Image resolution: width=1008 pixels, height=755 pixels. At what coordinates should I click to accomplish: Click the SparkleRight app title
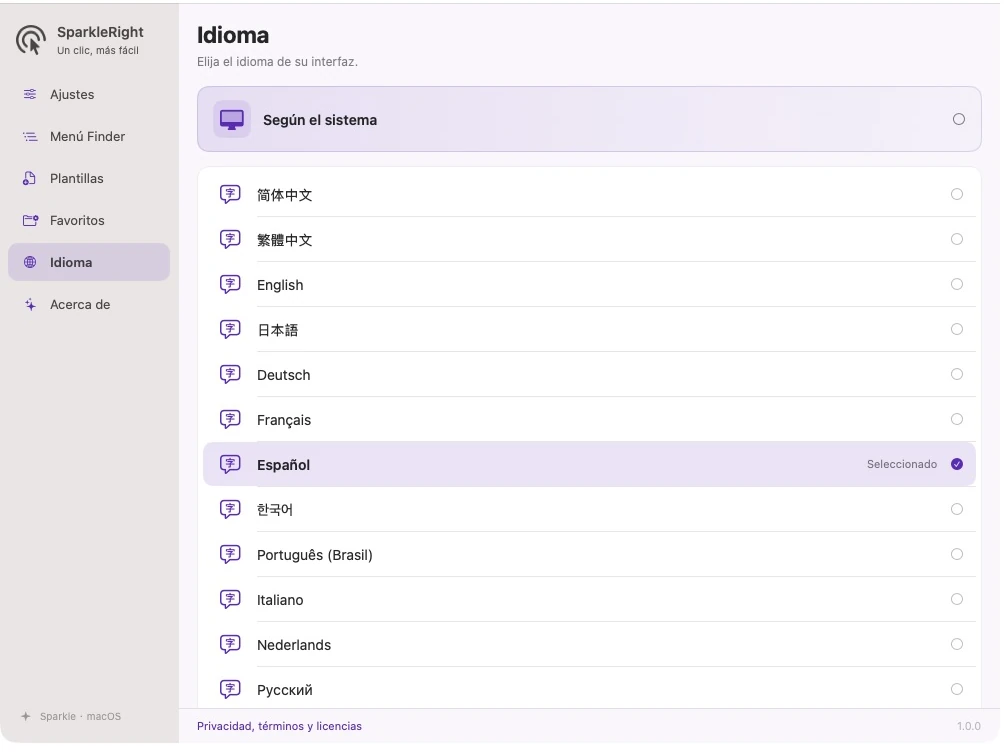tap(100, 32)
